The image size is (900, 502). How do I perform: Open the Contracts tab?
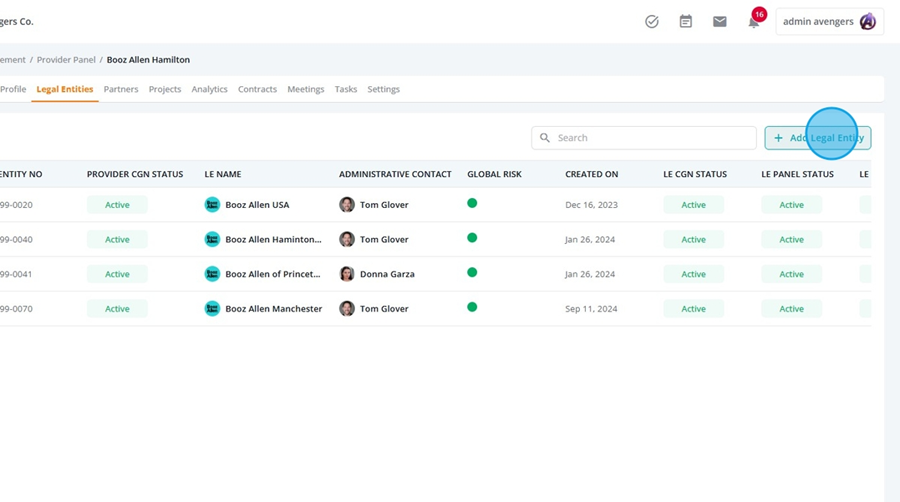click(x=257, y=89)
